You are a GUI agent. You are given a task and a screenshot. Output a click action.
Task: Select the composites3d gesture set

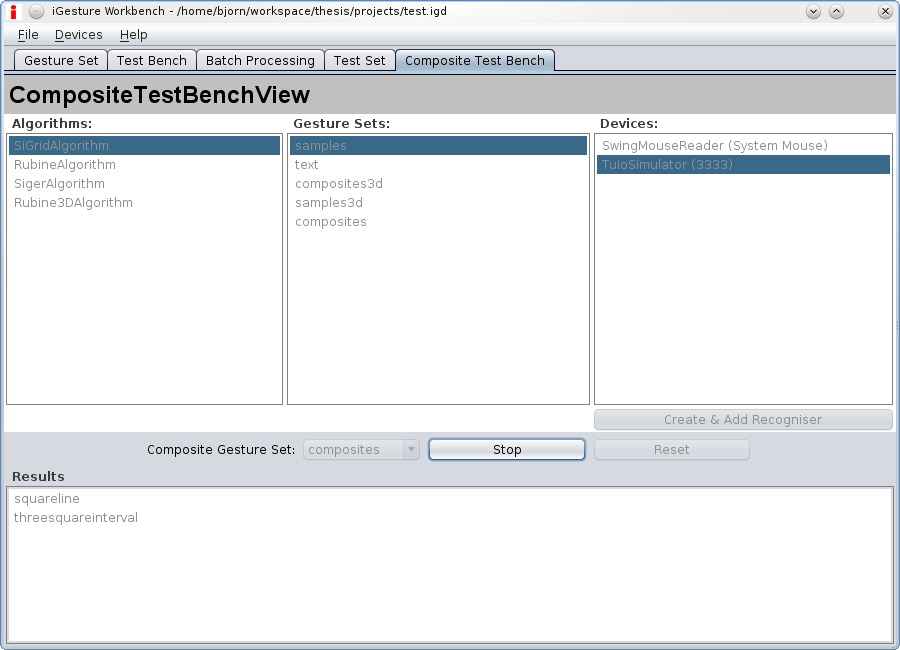(x=338, y=184)
